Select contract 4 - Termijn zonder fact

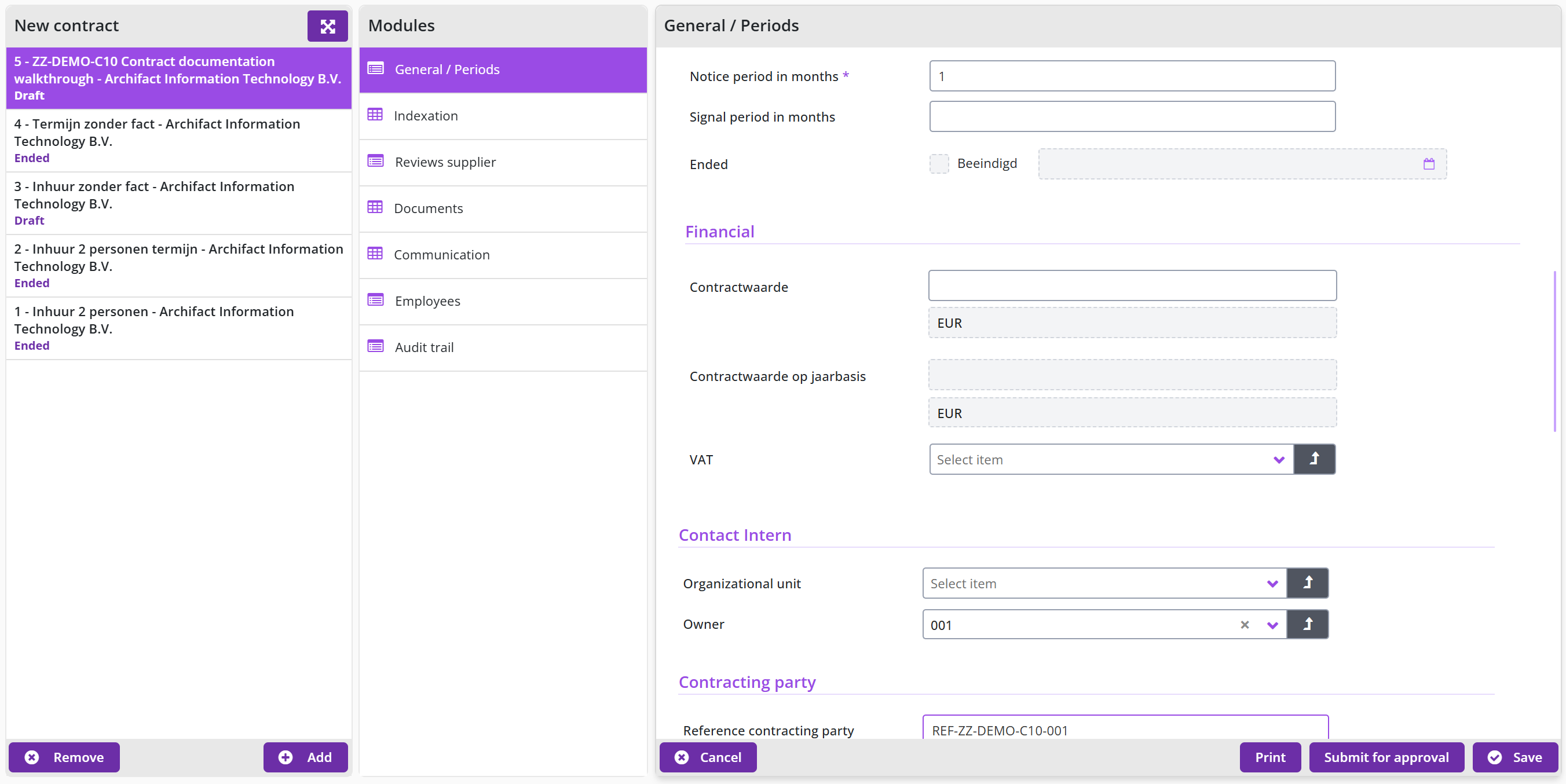coord(179,140)
